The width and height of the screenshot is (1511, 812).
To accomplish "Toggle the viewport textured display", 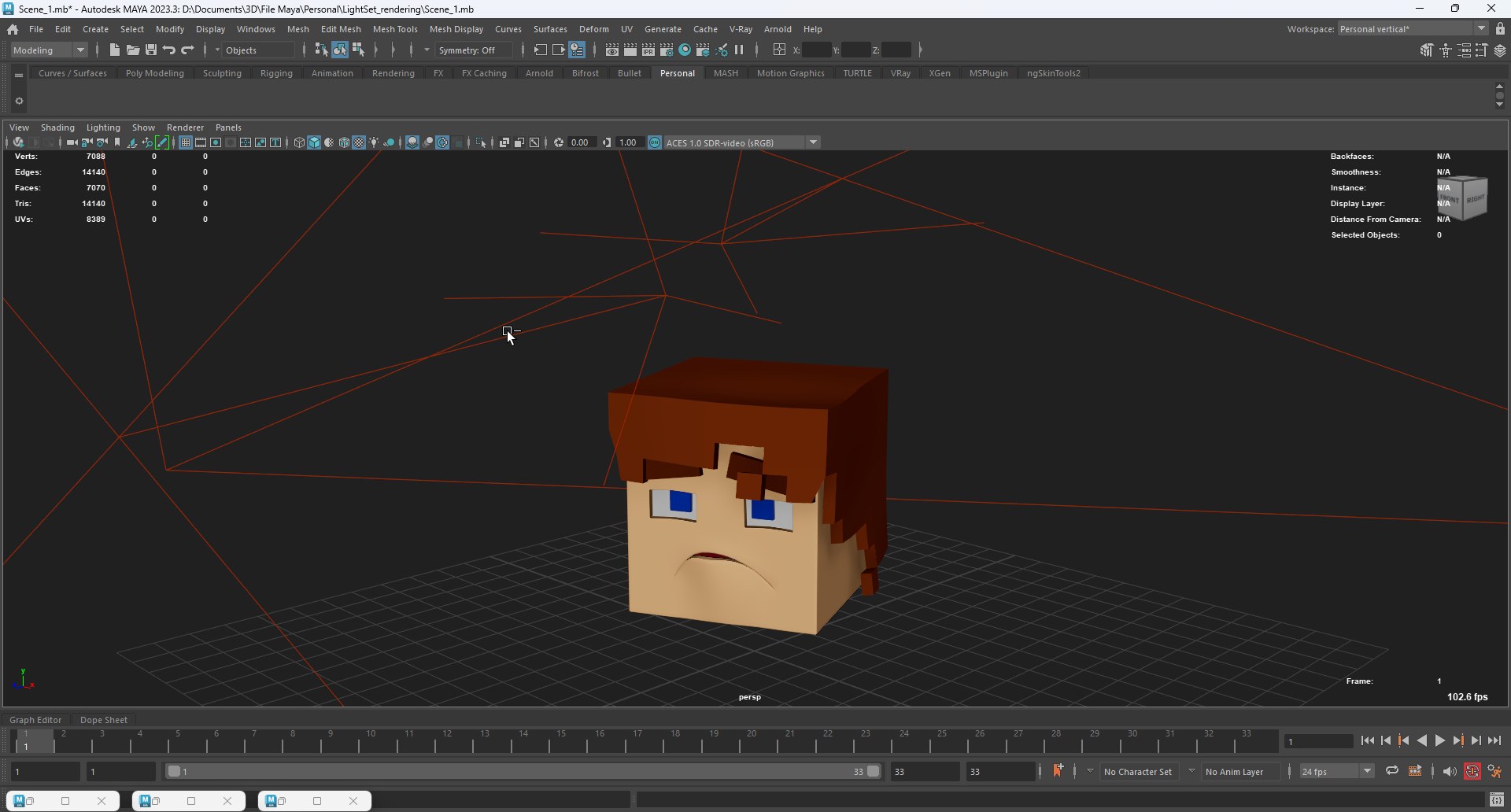I will (359, 142).
